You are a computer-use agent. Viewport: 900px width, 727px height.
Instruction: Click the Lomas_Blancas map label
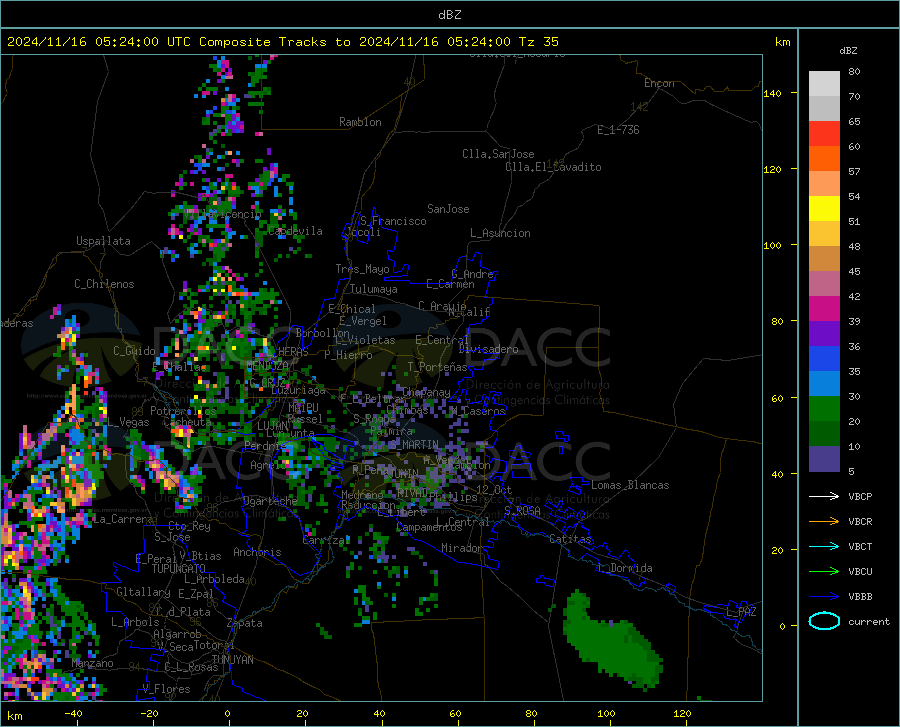(x=630, y=485)
